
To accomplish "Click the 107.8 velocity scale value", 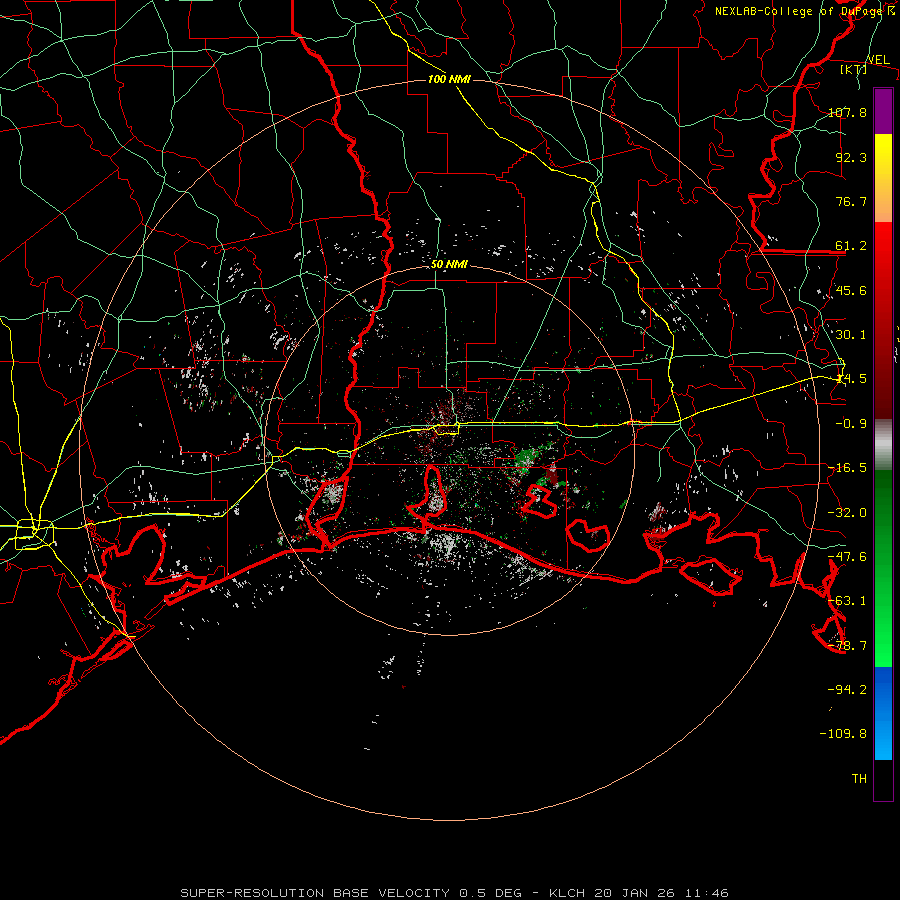I will (847, 112).
